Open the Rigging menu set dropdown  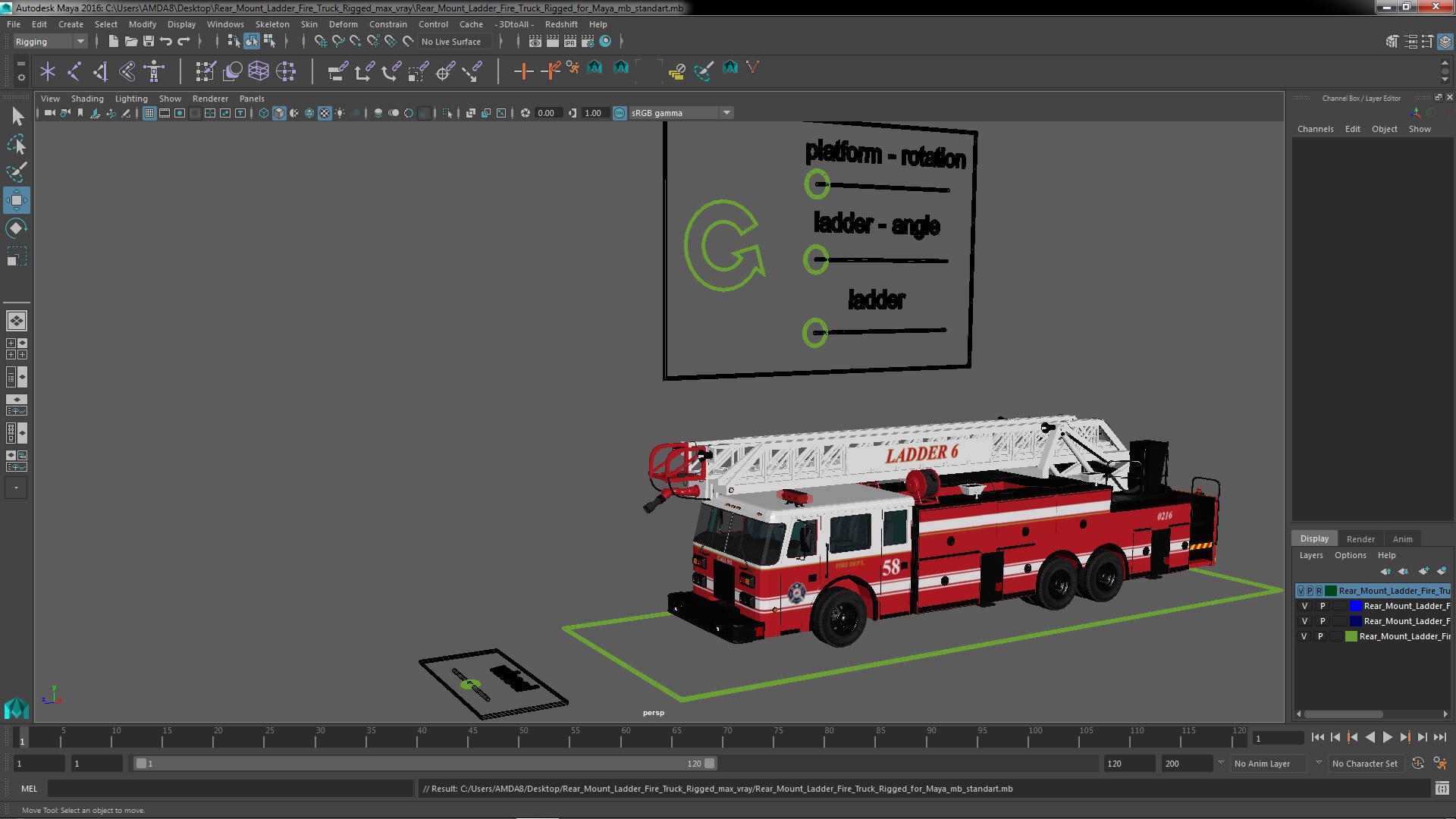tap(50, 42)
